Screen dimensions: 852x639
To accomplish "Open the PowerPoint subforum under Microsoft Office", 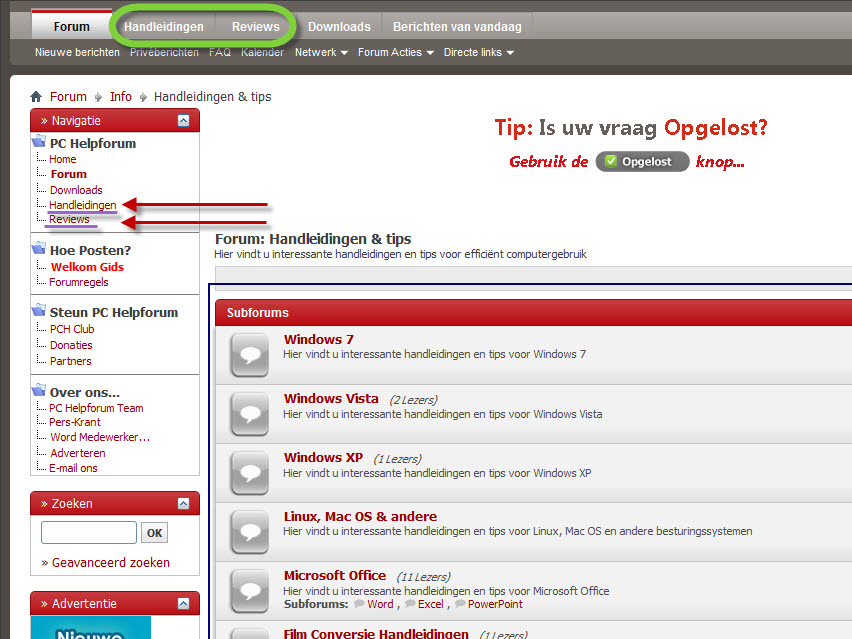I will (495, 604).
